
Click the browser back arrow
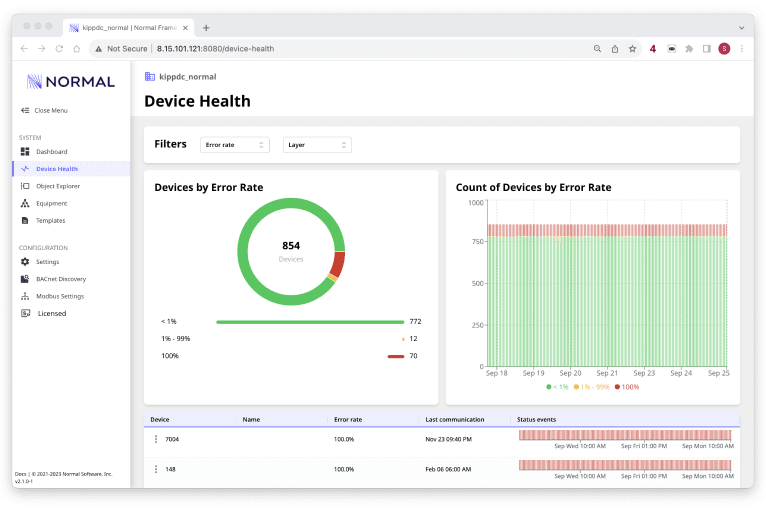(x=24, y=49)
